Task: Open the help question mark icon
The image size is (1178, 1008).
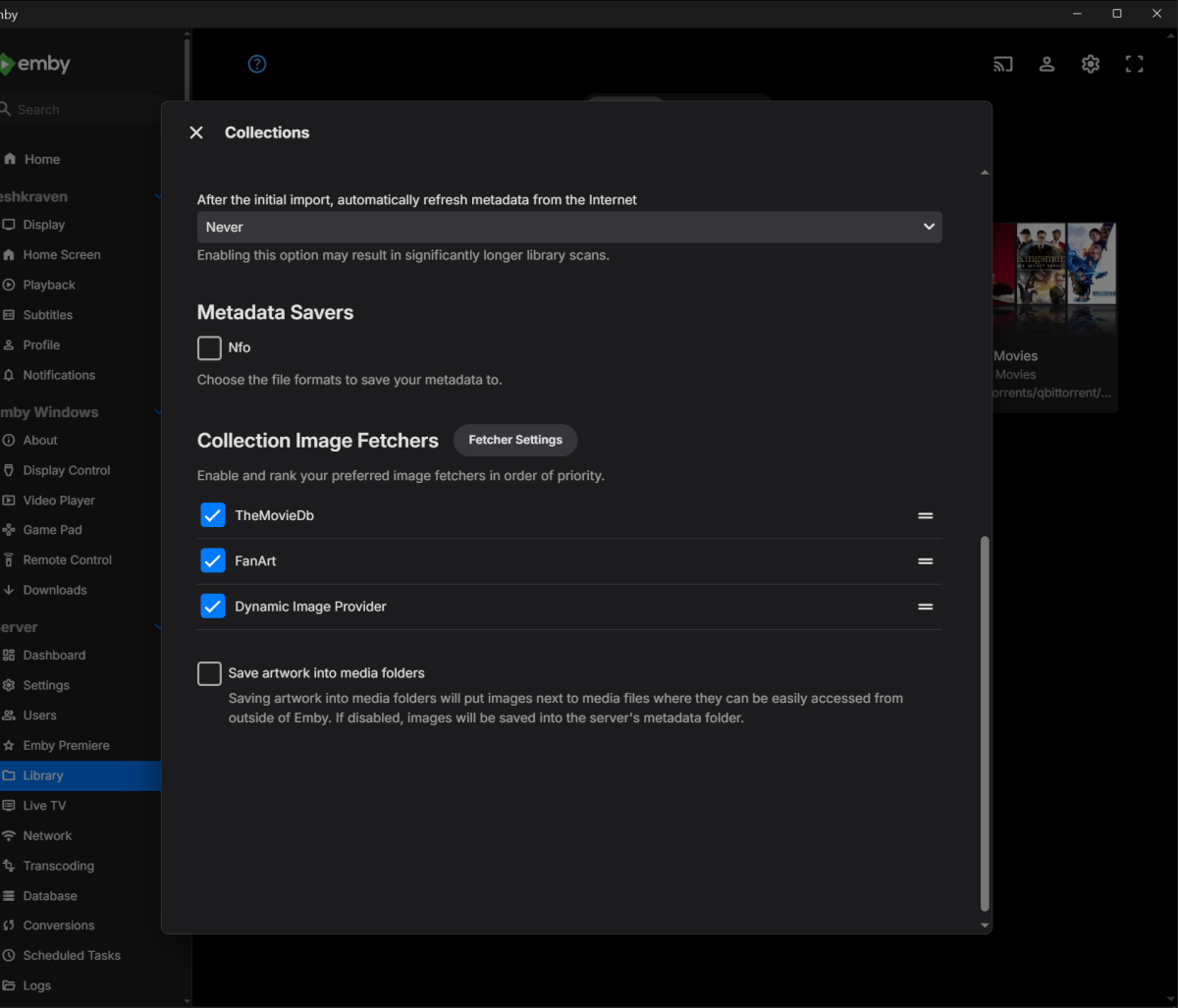Action: pos(257,64)
